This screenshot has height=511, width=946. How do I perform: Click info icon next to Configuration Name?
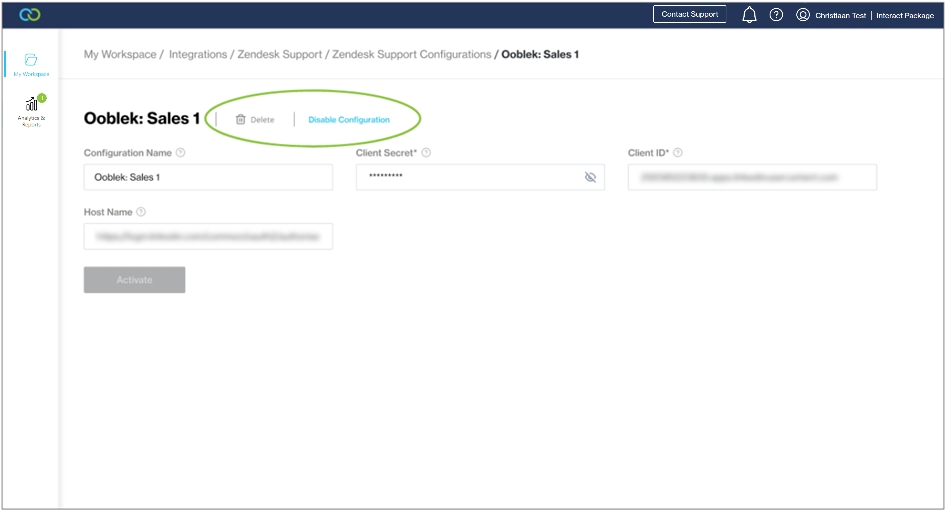[x=180, y=153]
